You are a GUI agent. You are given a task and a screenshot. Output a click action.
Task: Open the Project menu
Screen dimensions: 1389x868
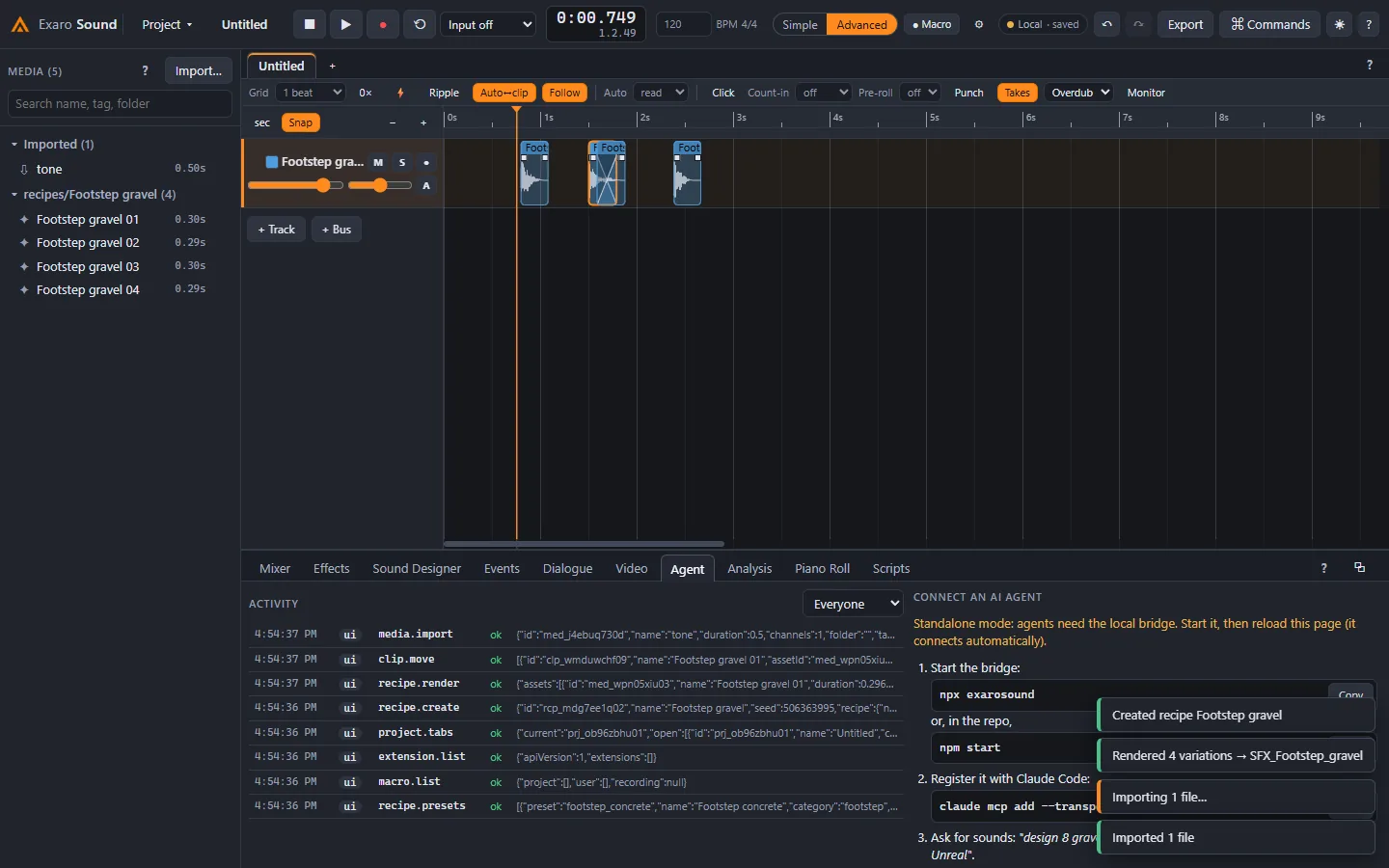[167, 24]
